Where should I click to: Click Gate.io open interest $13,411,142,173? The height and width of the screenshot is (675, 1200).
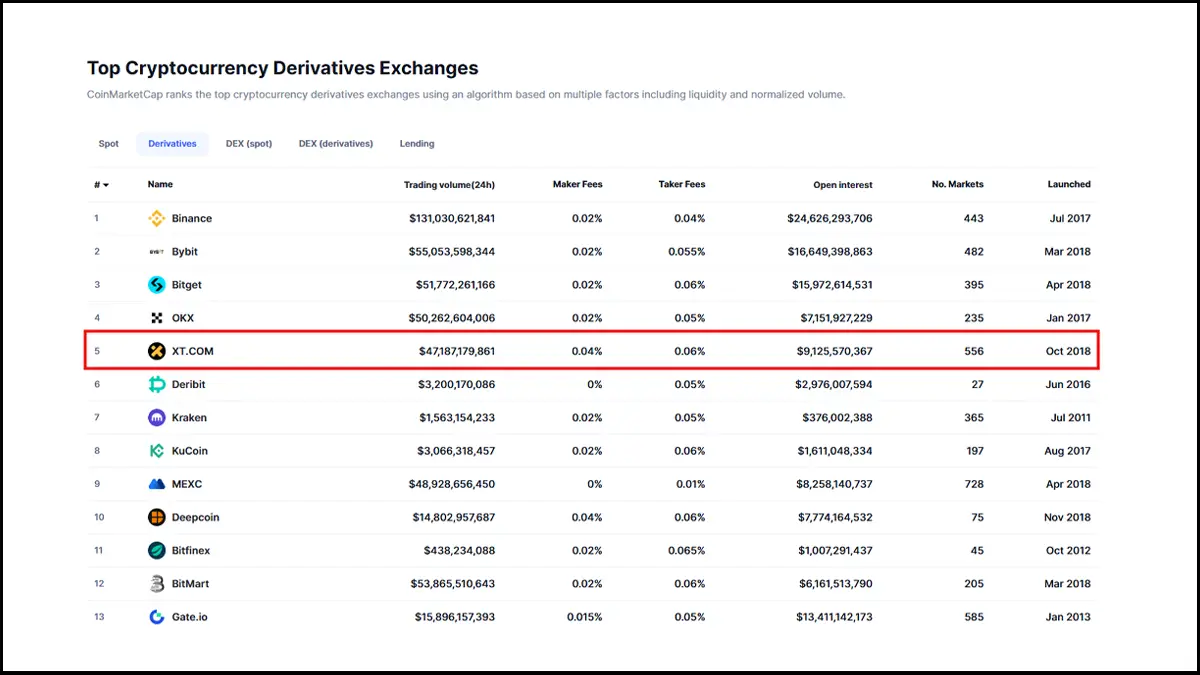(x=832, y=617)
